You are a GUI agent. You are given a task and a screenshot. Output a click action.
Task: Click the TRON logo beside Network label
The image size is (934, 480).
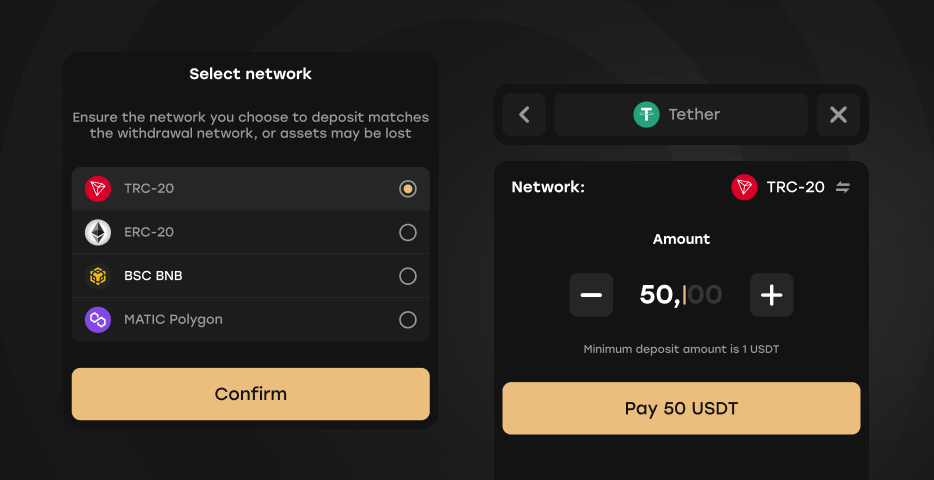(x=744, y=188)
